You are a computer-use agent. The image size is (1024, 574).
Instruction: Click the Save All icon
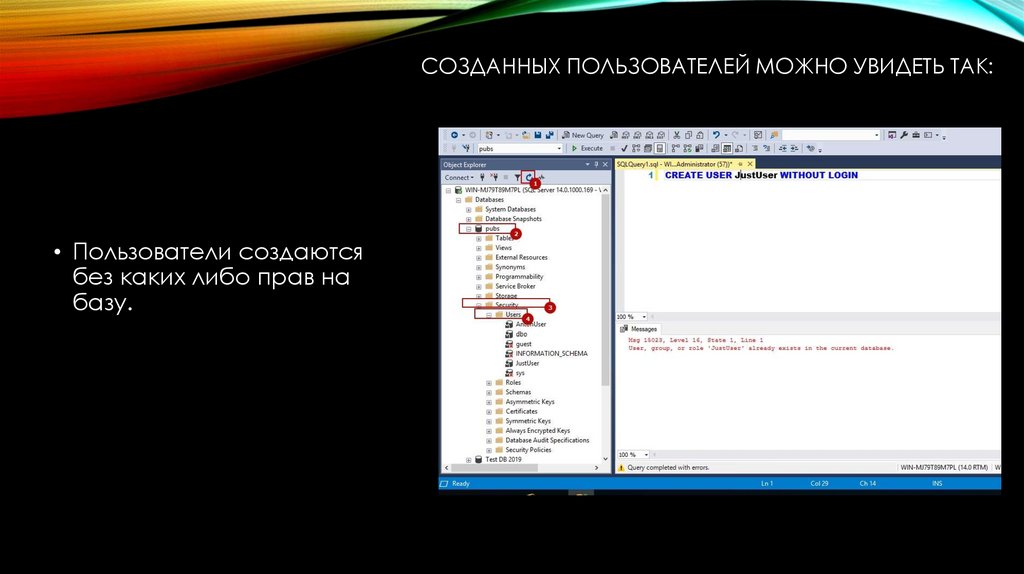click(549, 135)
